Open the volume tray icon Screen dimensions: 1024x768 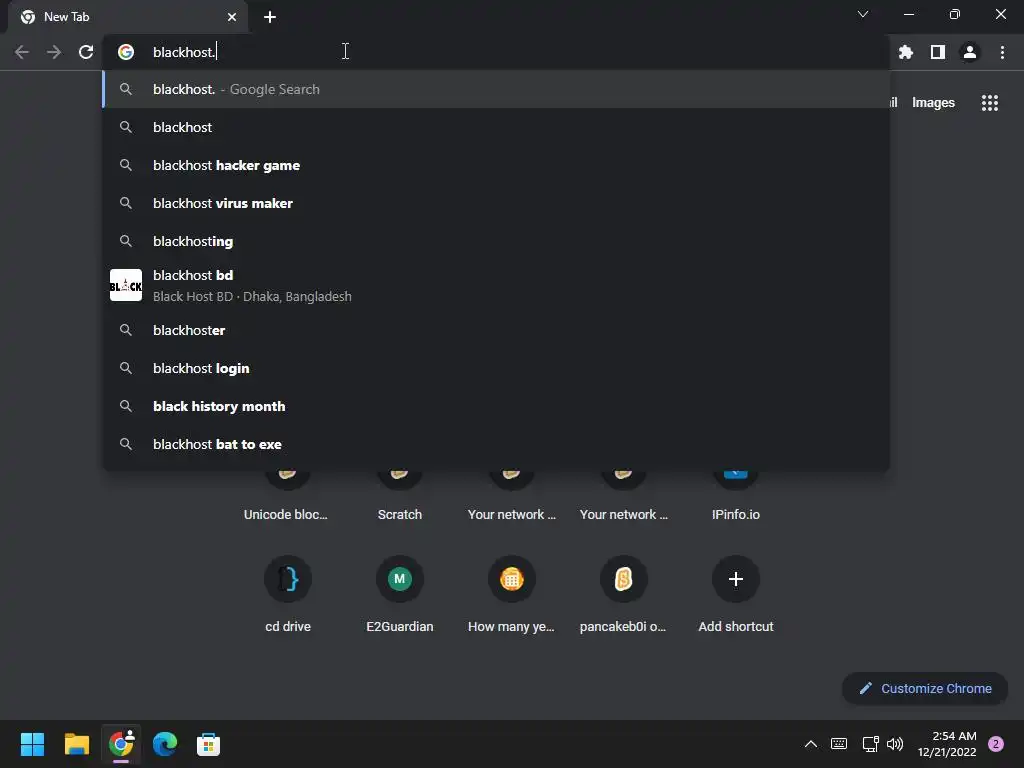895,744
